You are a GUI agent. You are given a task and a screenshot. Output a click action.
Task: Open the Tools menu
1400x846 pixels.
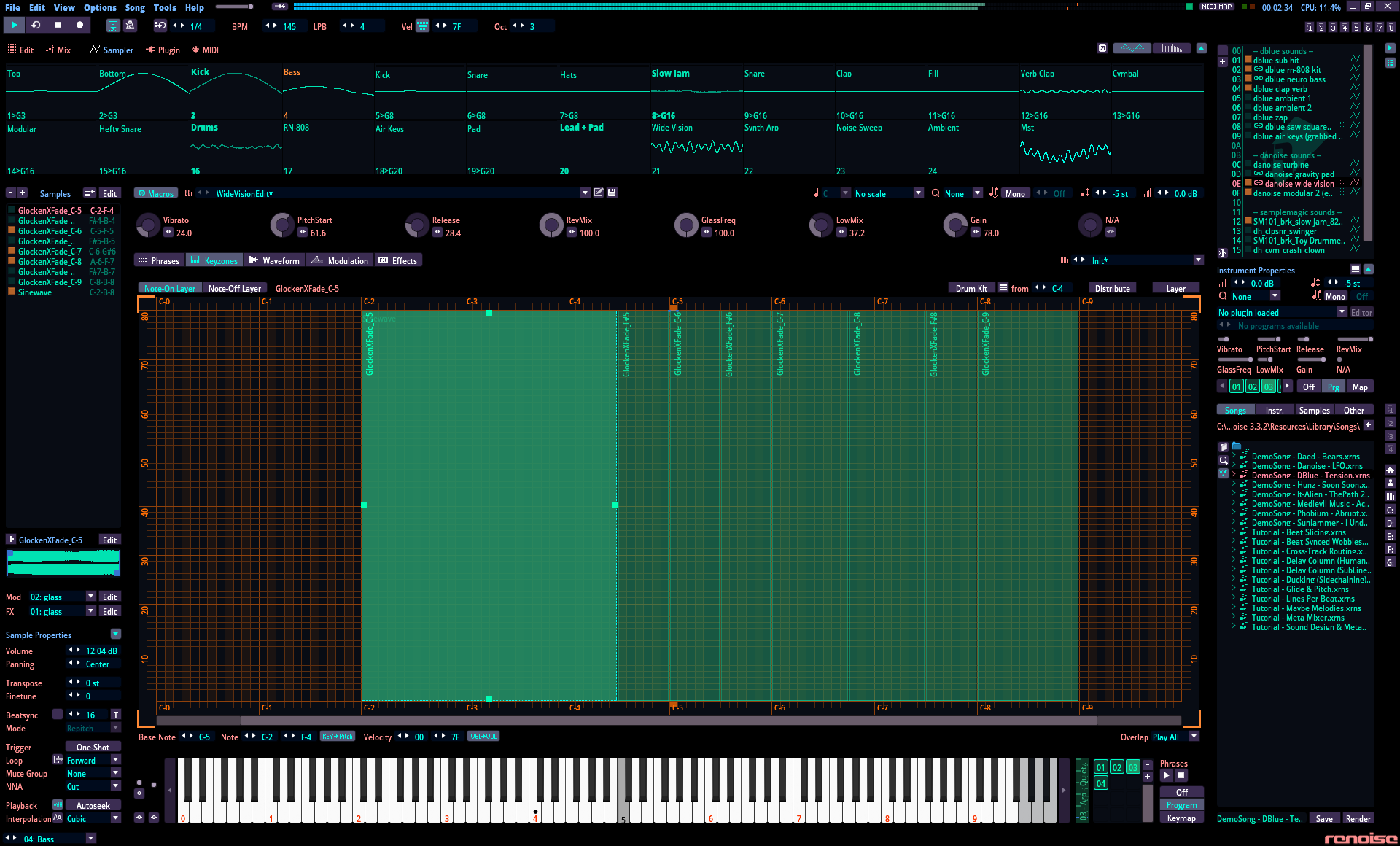click(165, 7)
